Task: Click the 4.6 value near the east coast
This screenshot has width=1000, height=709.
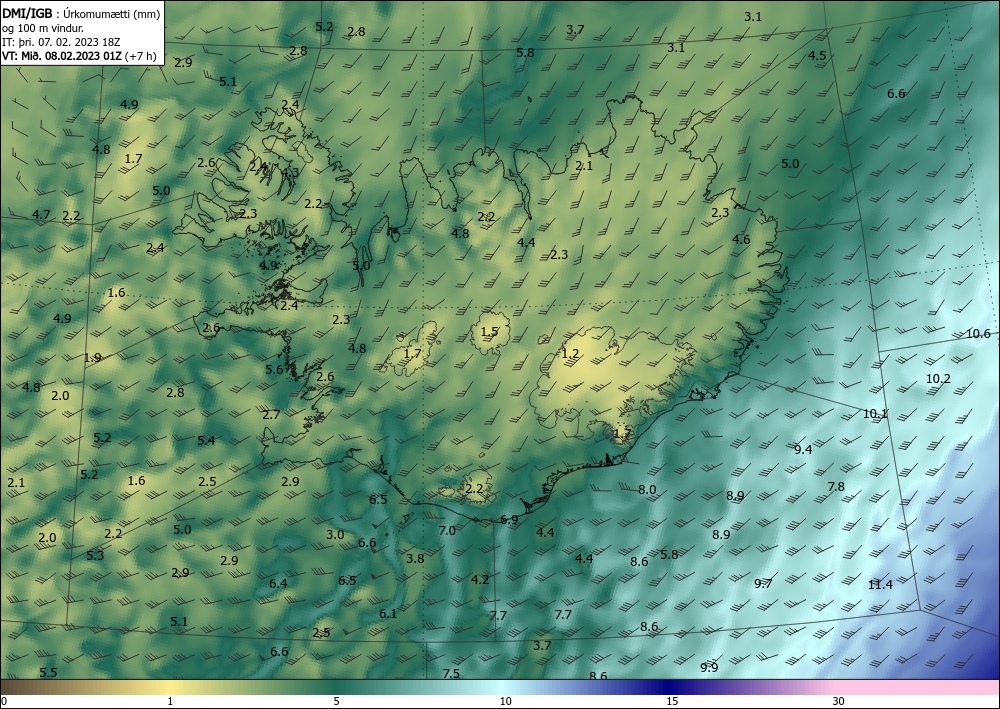Action: tap(741, 240)
